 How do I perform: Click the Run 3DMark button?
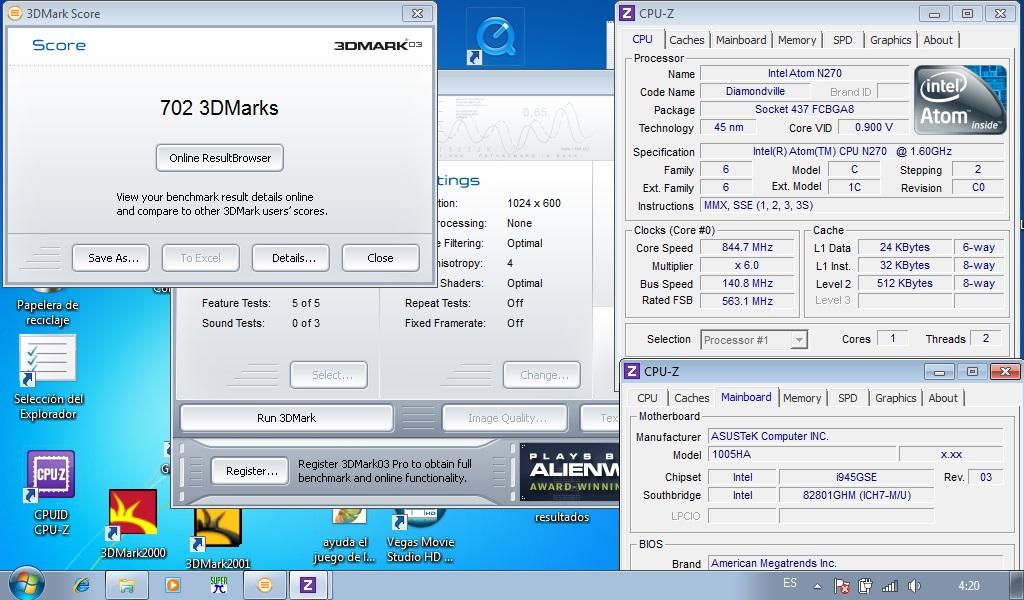(x=287, y=418)
